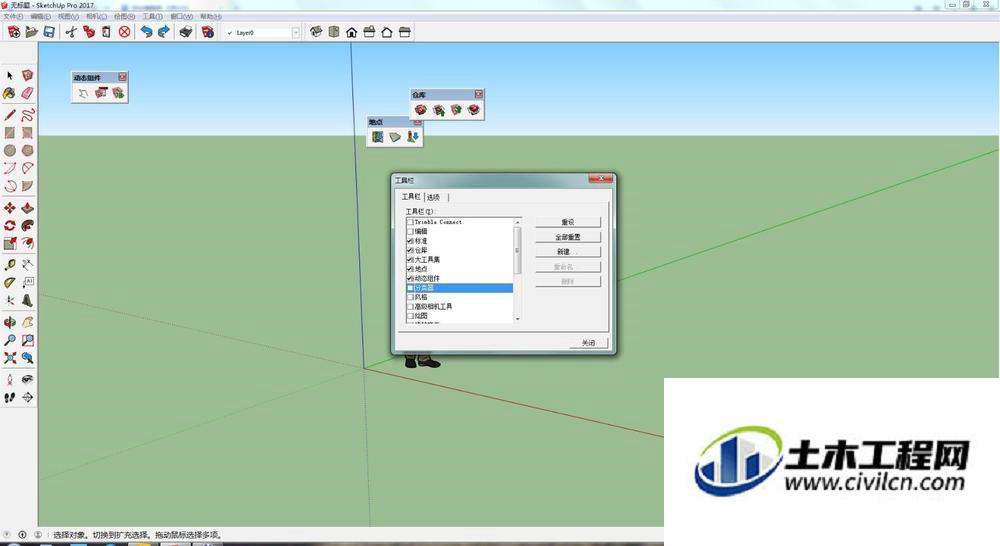Uncheck the 标准 toolbar checkbox

click(x=410, y=240)
